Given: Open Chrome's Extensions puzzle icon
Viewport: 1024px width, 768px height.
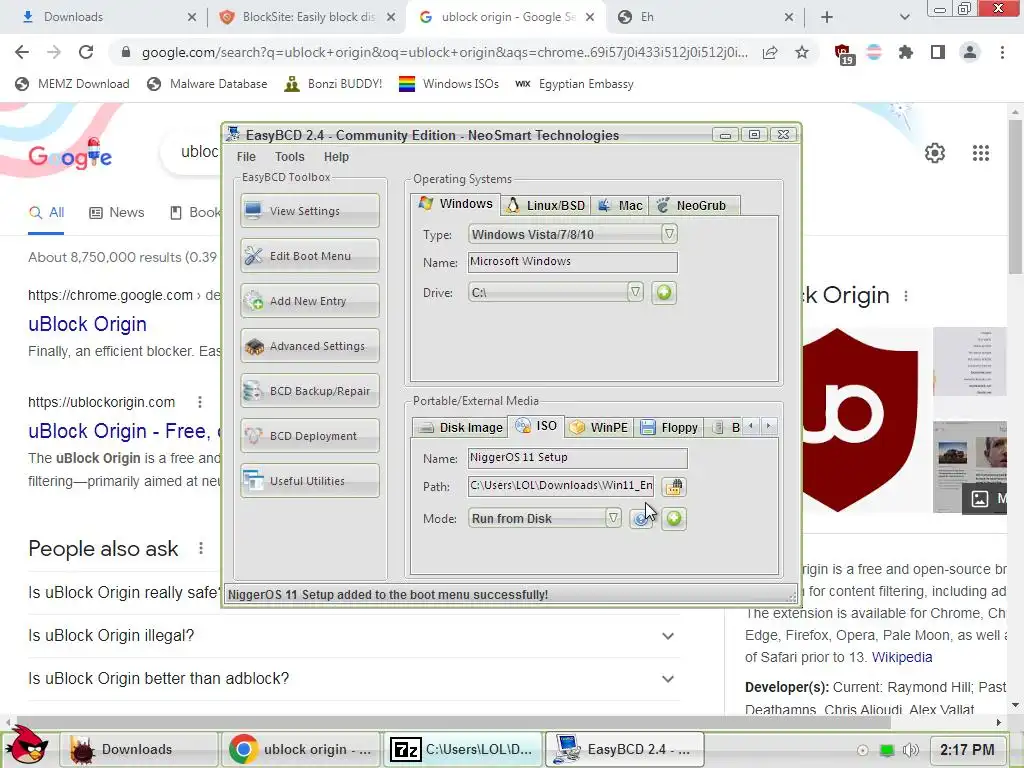Looking at the screenshot, I should [906, 52].
